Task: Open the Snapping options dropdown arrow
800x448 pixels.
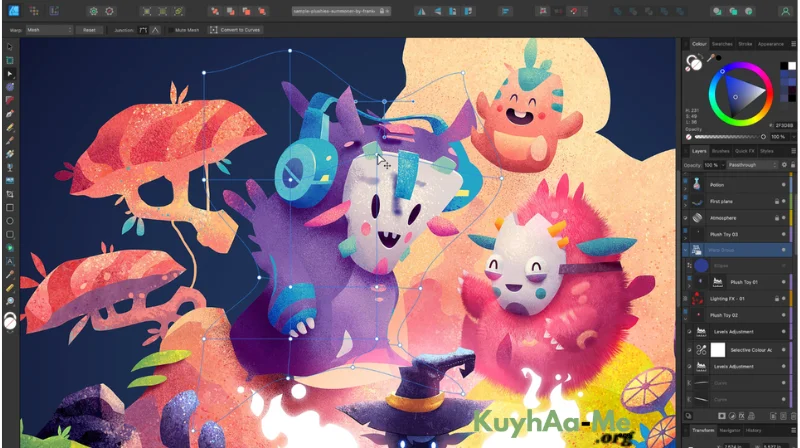Action: point(585,11)
